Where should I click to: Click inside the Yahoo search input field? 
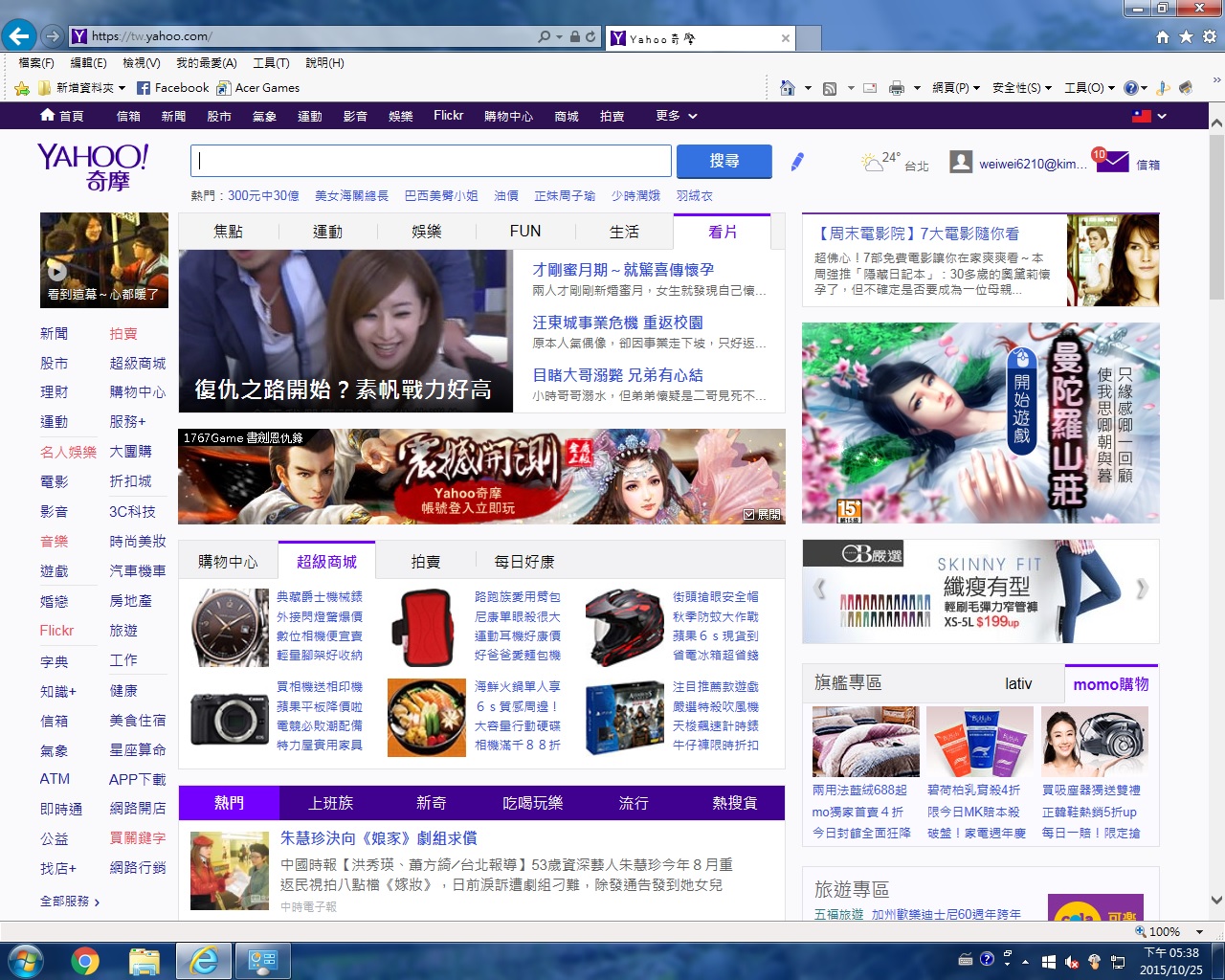tap(431, 161)
